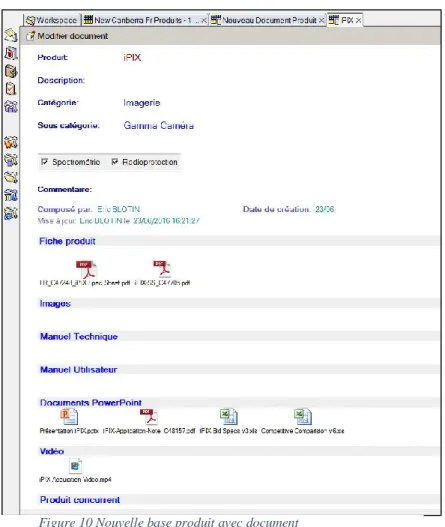This screenshot has height=527, width=445.
Task: Click Modifier document button
Action: point(67,36)
